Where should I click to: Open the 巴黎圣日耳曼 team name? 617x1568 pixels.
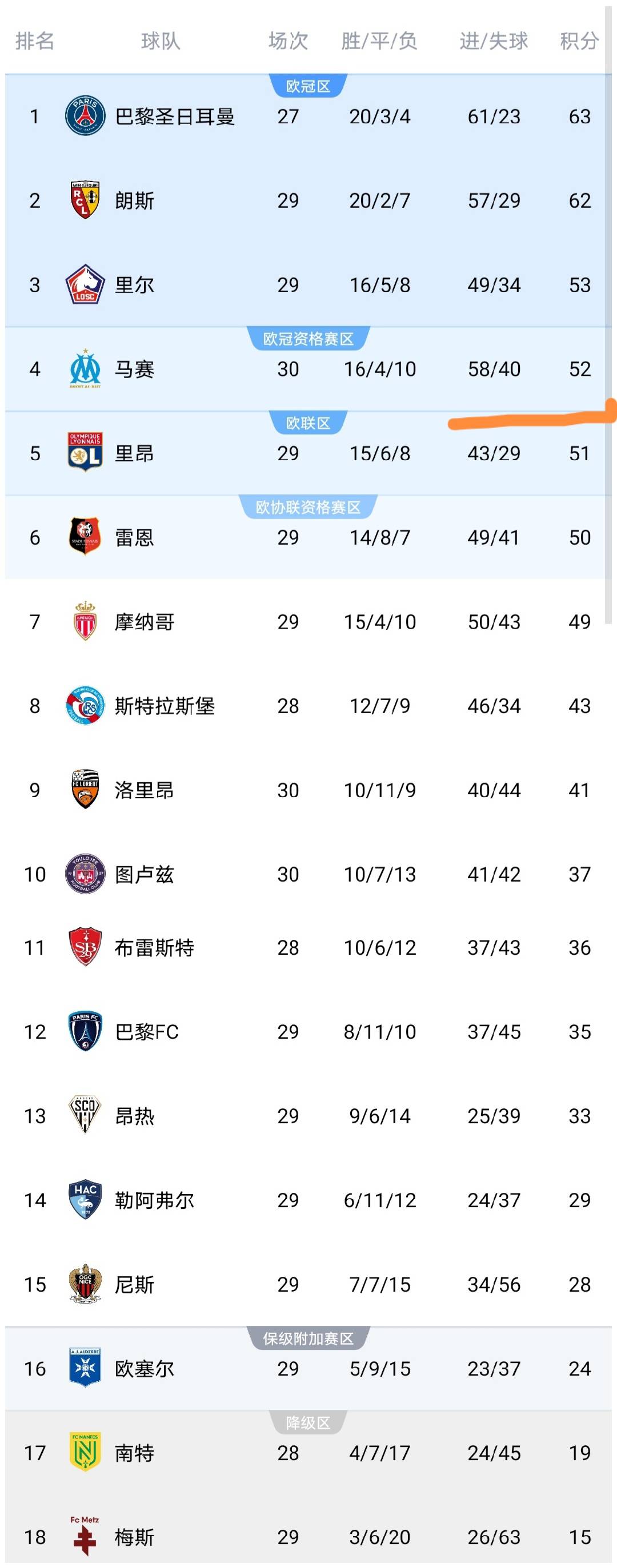pyautogui.click(x=175, y=116)
